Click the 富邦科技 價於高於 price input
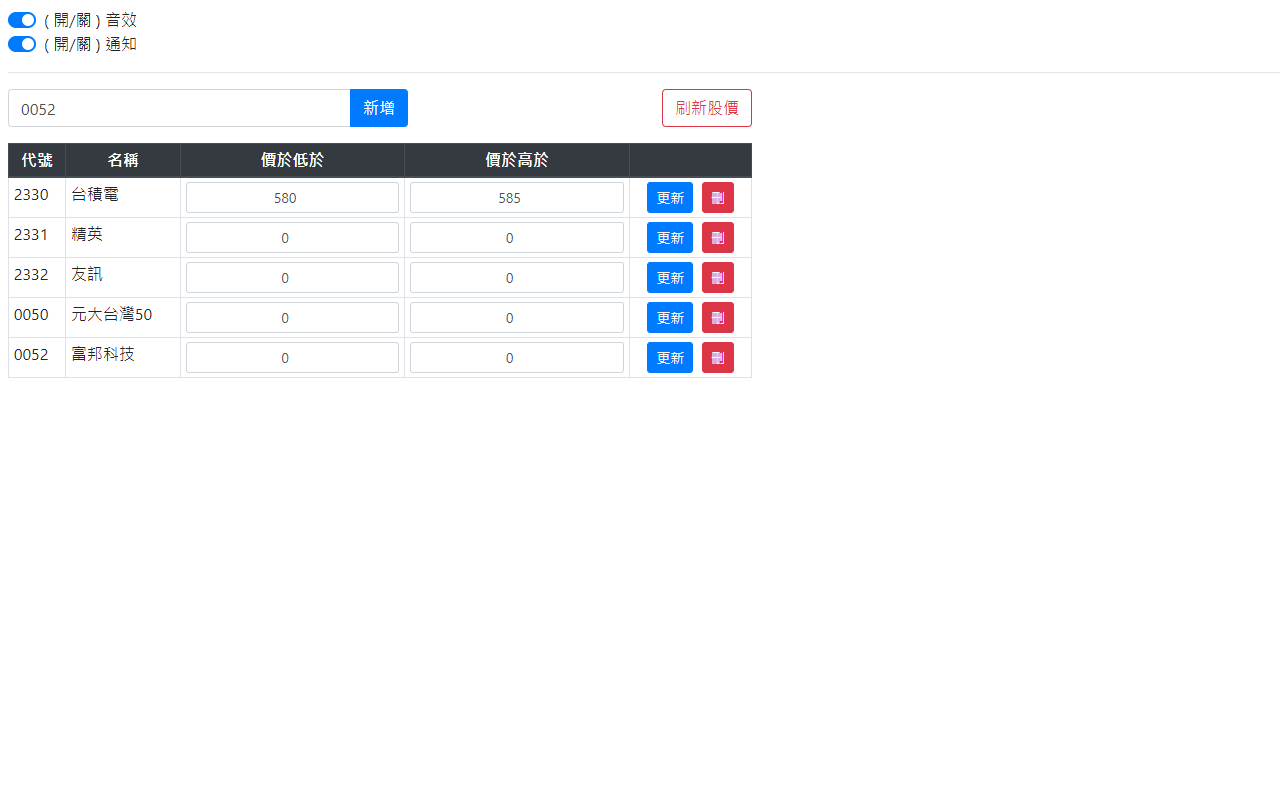This screenshot has height=800, width=1280. click(x=516, y=357)
